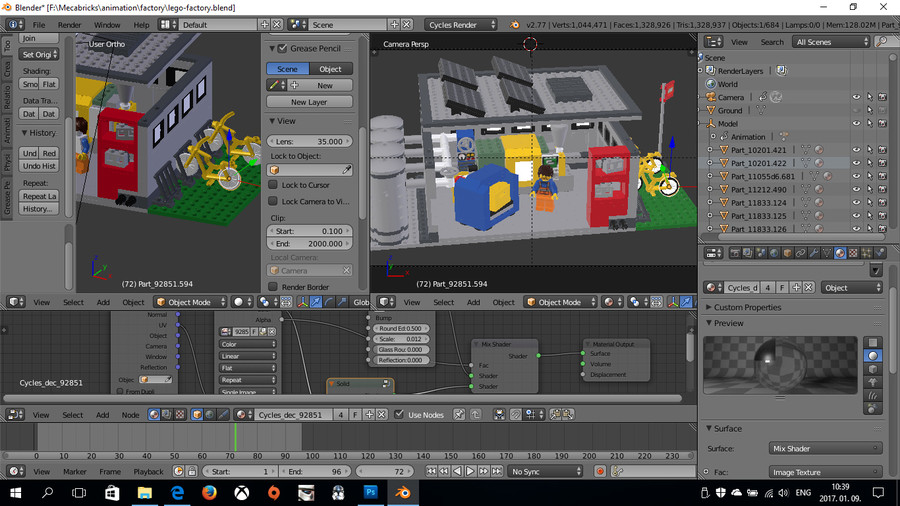Select Object grease pencil source
900x506 pixels.
331,69
